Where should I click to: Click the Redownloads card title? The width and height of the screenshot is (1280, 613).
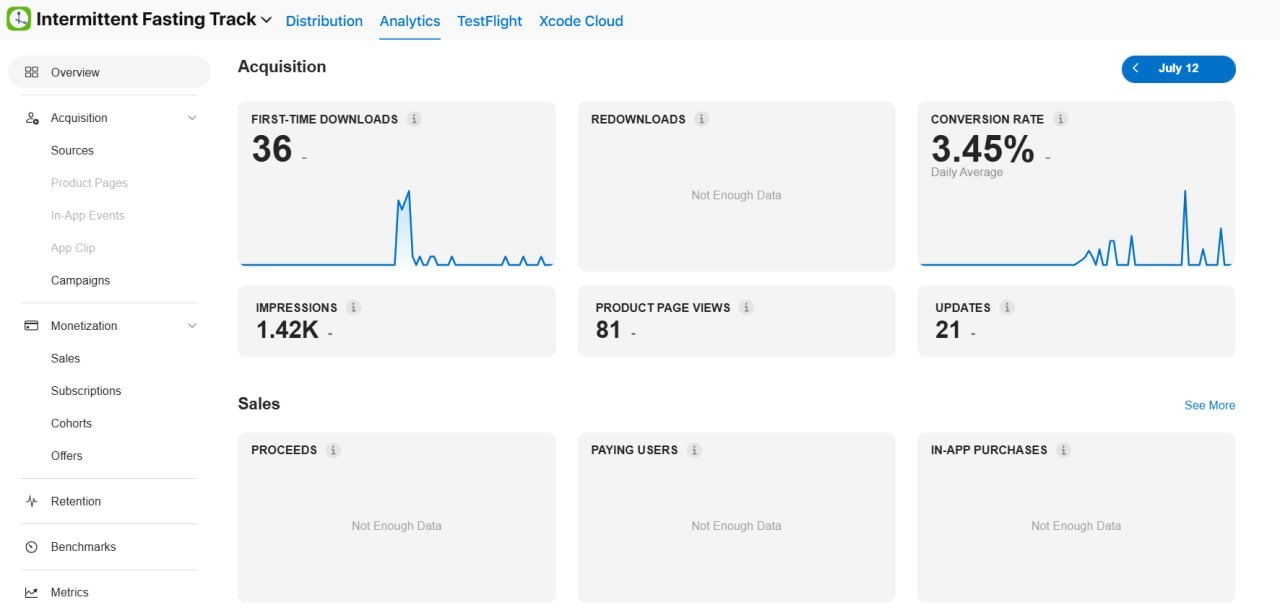click(x=638, y=119)
